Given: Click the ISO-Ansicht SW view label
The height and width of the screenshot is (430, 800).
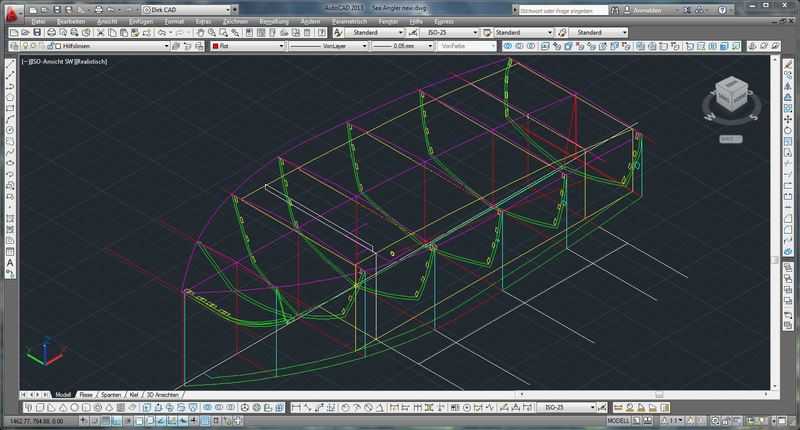Looking at the screenshot, I should coord(52,61).
